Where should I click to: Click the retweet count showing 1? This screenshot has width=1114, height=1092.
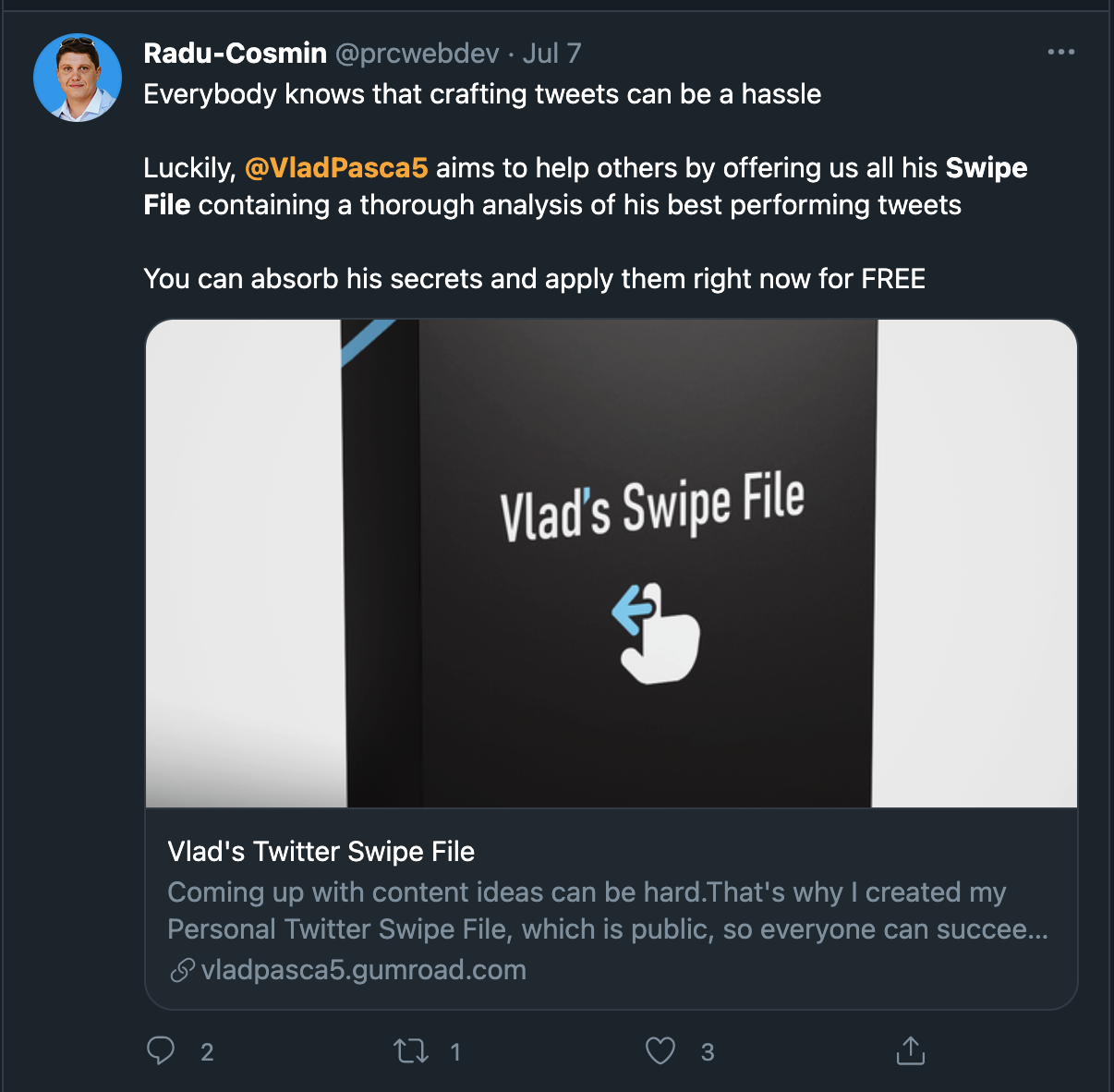(x=454, y=1052)
